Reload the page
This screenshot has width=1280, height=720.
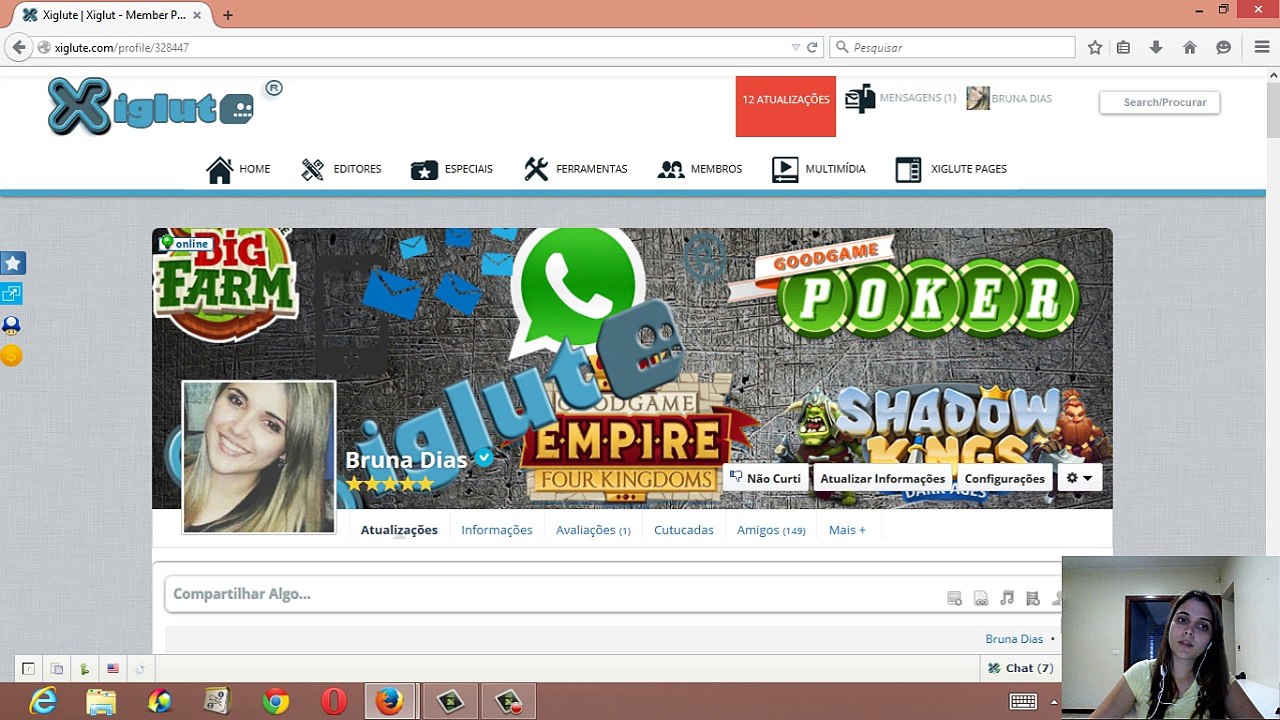click(x=812, y=47)
